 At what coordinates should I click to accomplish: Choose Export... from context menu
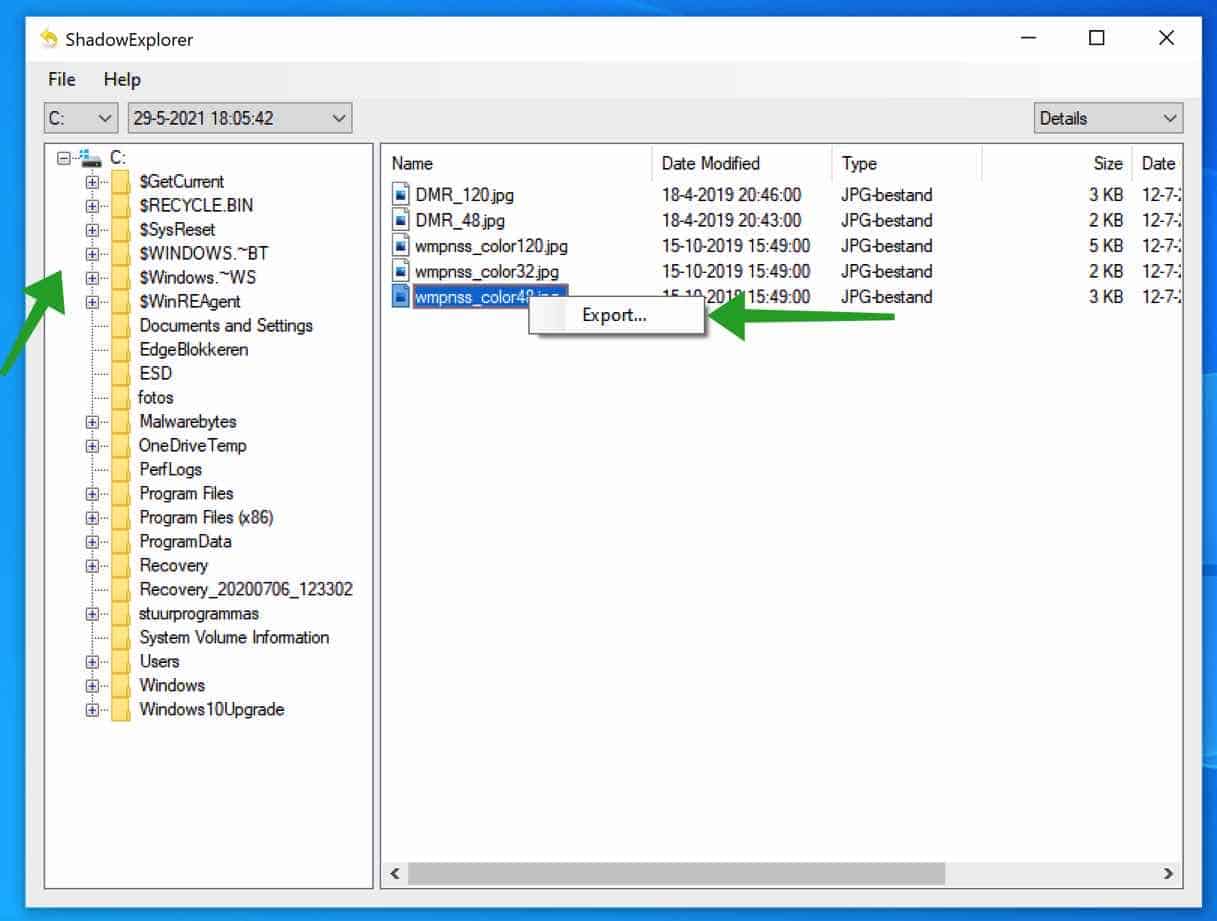(x=616, y=315)
